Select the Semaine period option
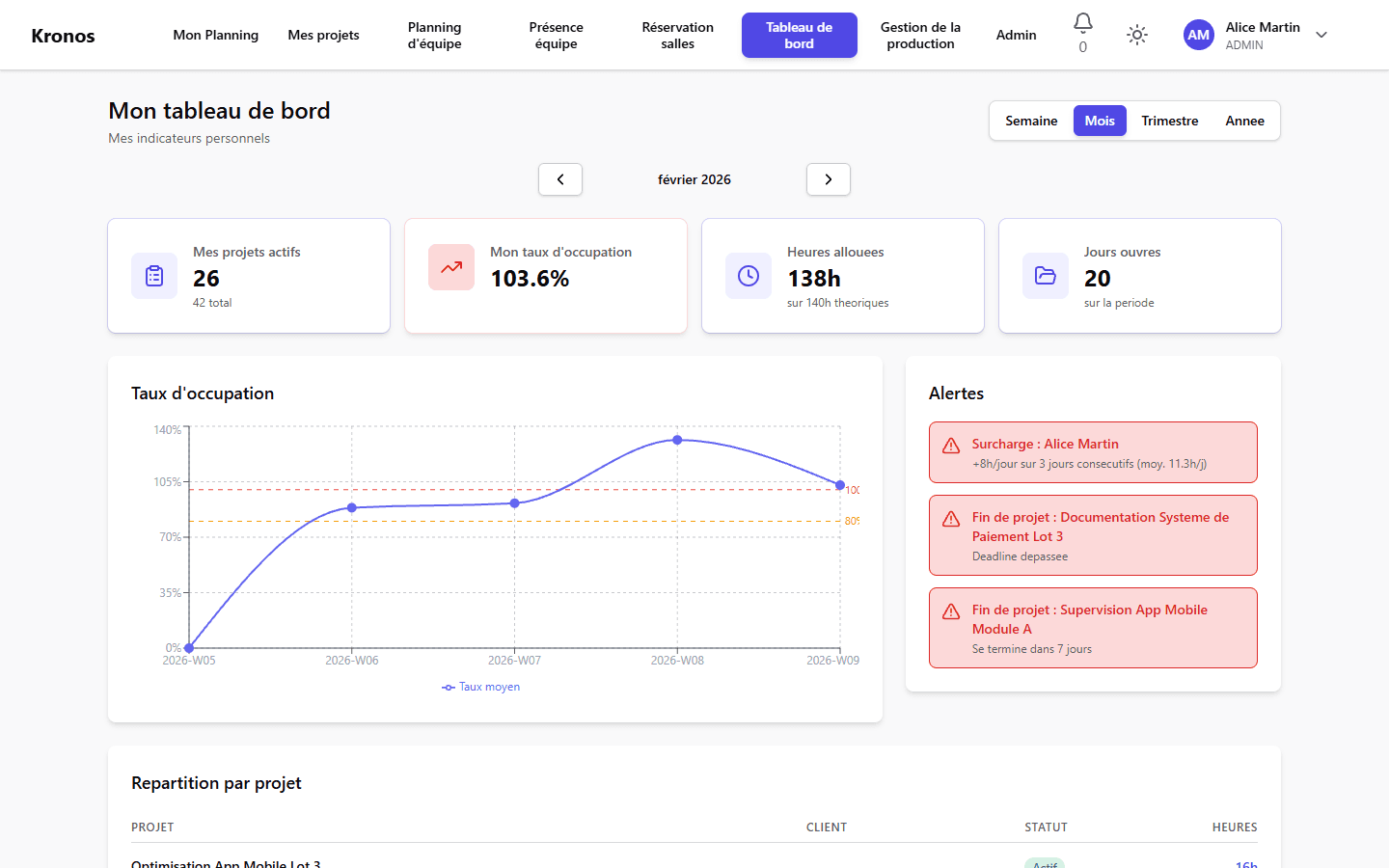 tap(1031, 121)
